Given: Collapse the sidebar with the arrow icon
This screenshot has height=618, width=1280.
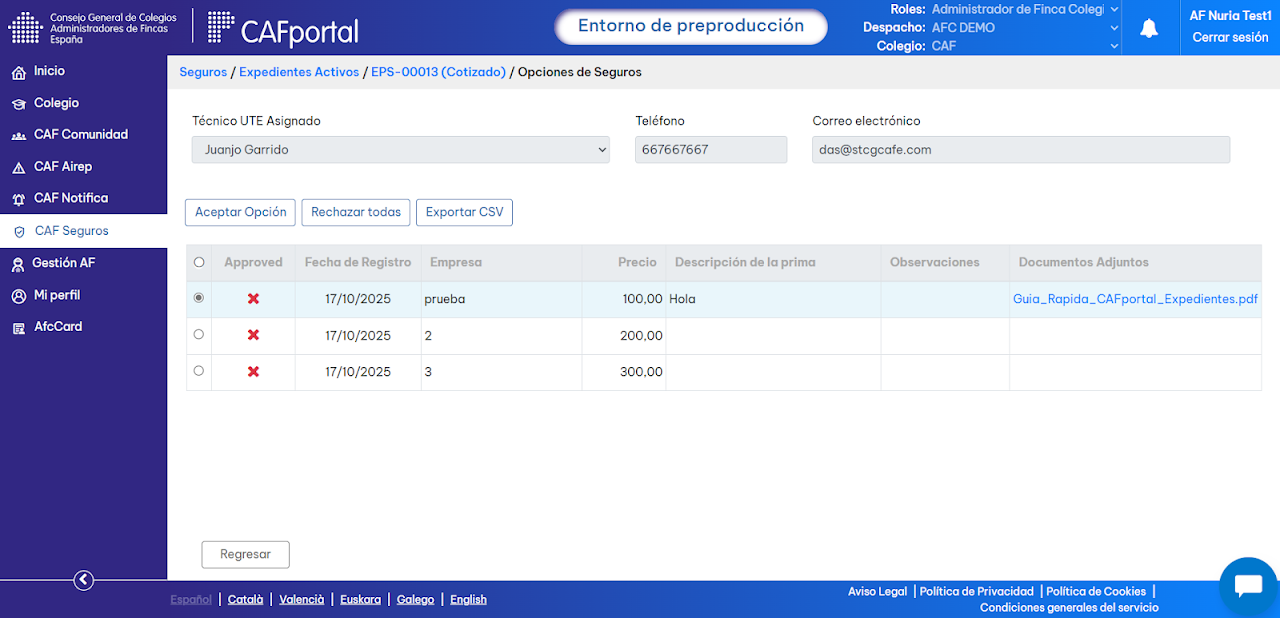Looking at the screenshot, I should coord(84,580).
